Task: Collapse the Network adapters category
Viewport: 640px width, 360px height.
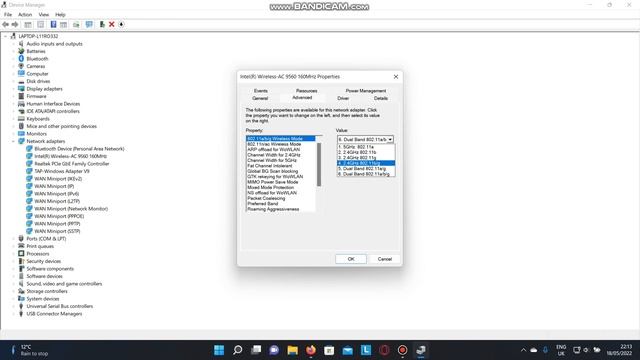Action: tap(13, 141)
